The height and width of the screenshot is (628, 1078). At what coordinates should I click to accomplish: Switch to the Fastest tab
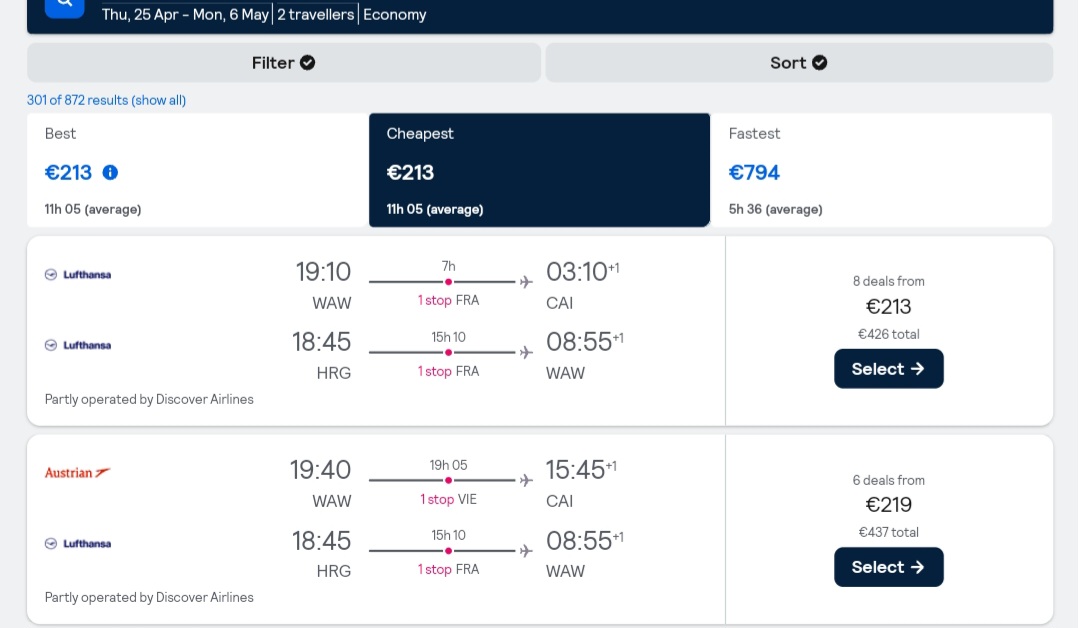click(881, 170)
